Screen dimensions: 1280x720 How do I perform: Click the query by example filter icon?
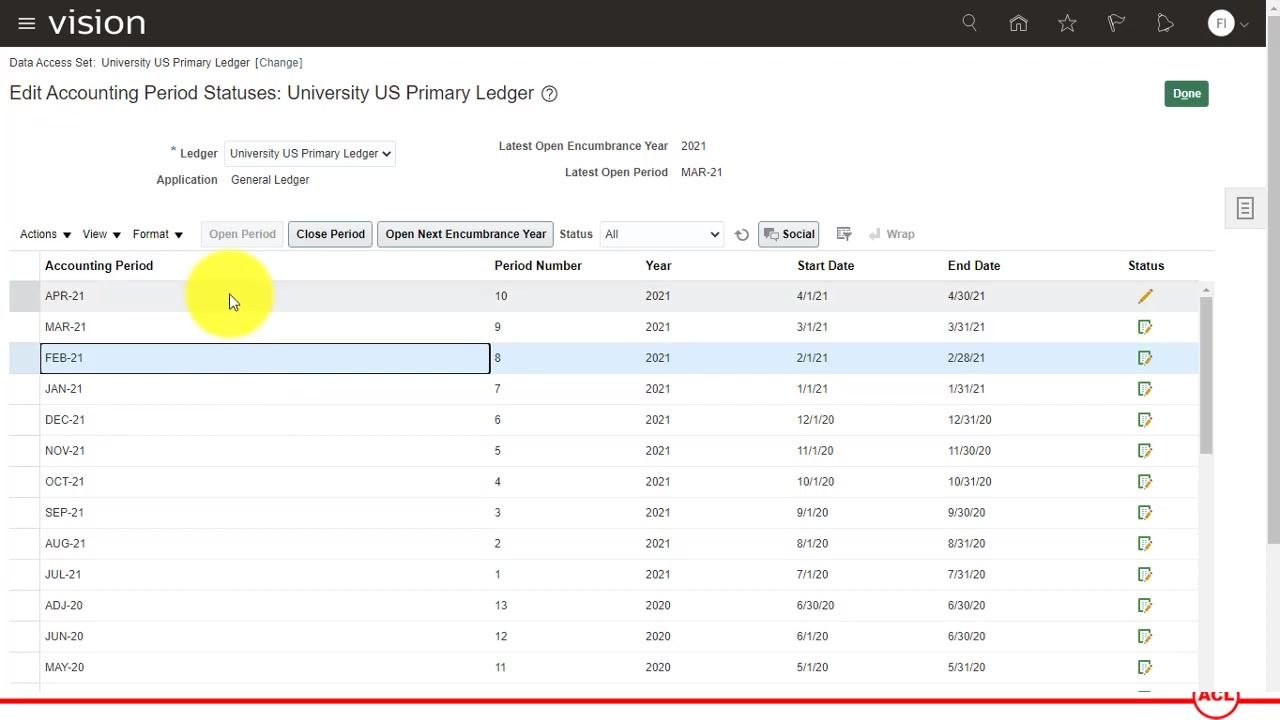(x=844, y=234)
